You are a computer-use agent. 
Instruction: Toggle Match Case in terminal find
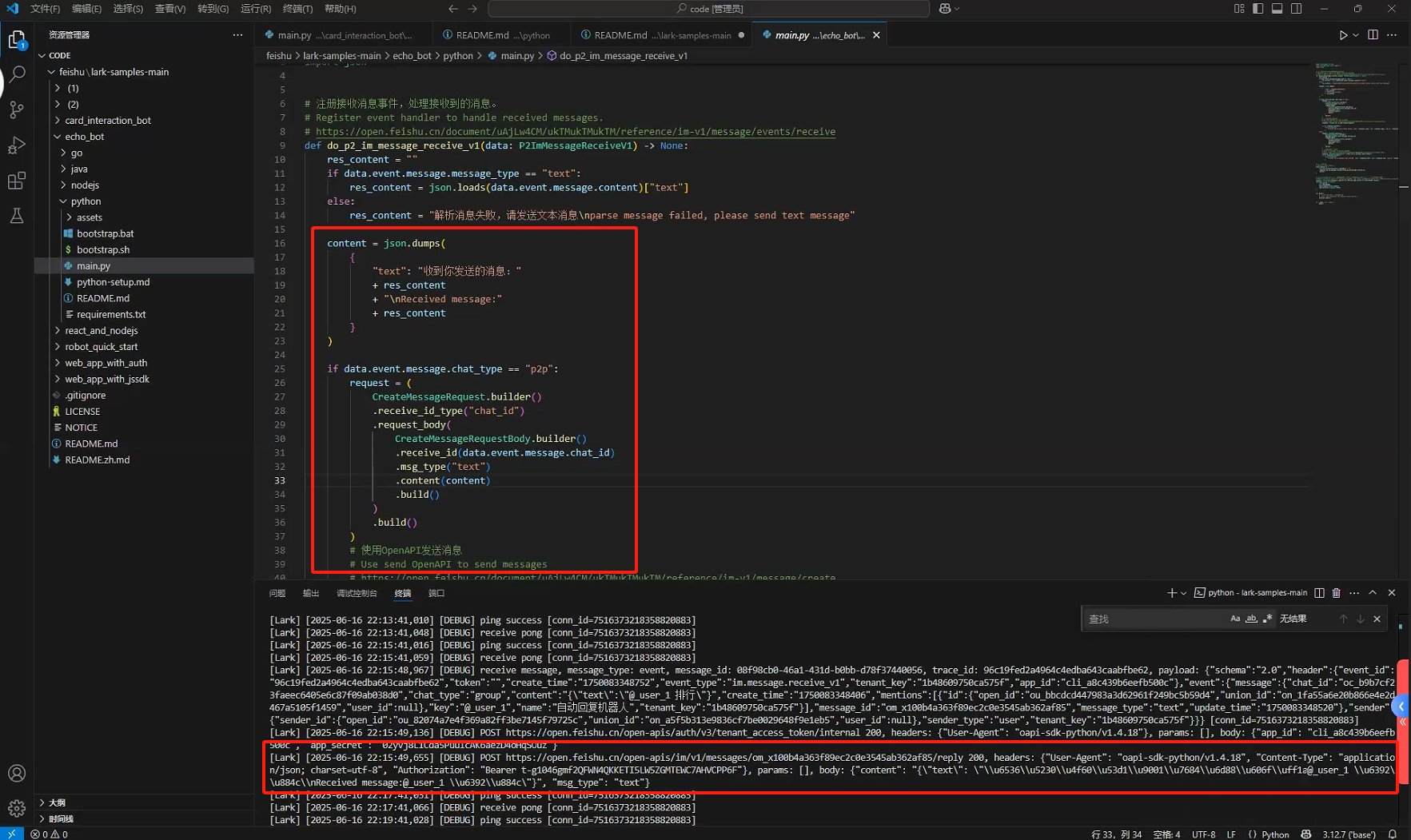[x=1235, y=619]
